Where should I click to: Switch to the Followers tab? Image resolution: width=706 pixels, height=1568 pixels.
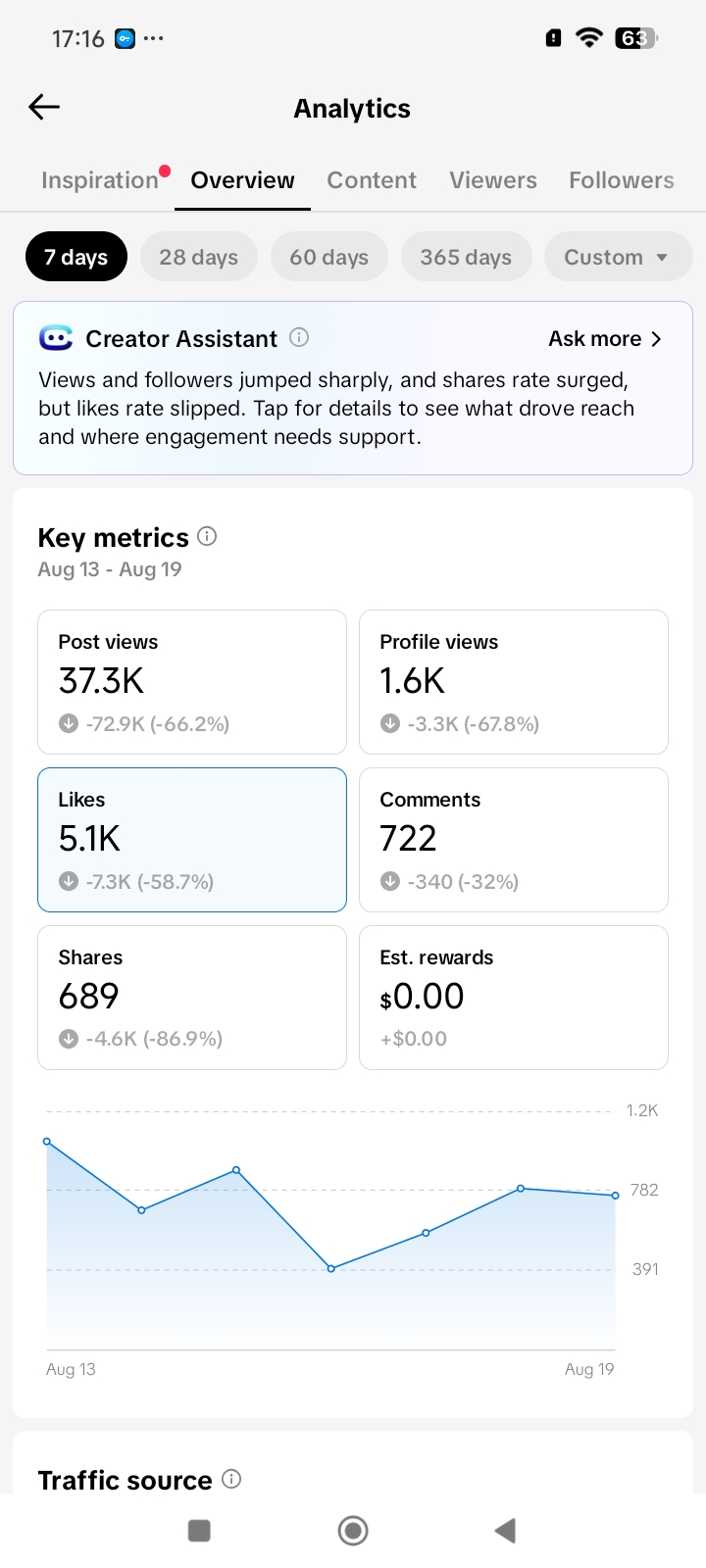622,180
